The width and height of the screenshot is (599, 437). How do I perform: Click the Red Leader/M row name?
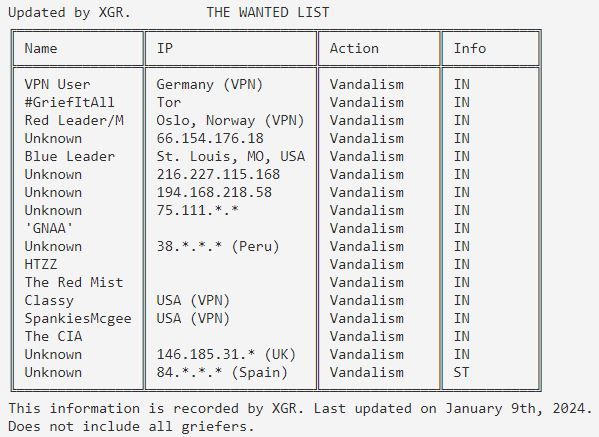pos(74,120)
